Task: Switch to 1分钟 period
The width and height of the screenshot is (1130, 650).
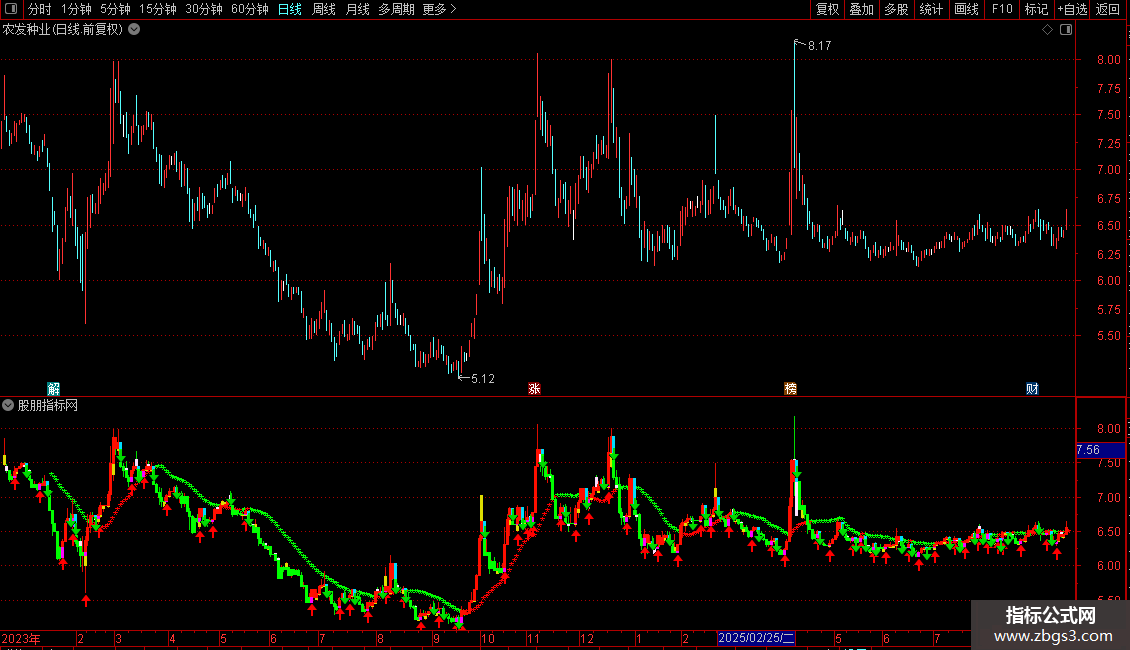Action: click(x=76, y=9)
